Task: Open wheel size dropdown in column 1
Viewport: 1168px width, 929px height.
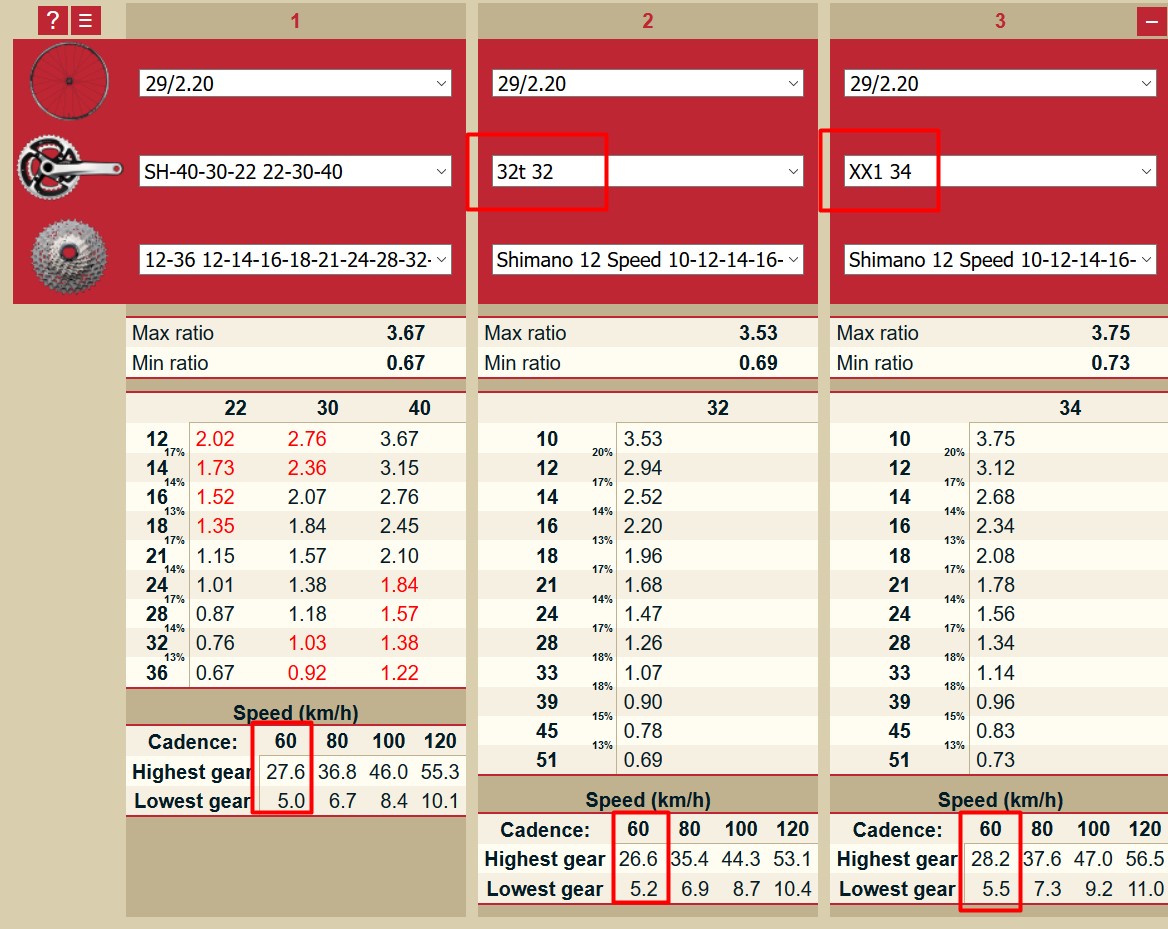Action: coord(295,84)
